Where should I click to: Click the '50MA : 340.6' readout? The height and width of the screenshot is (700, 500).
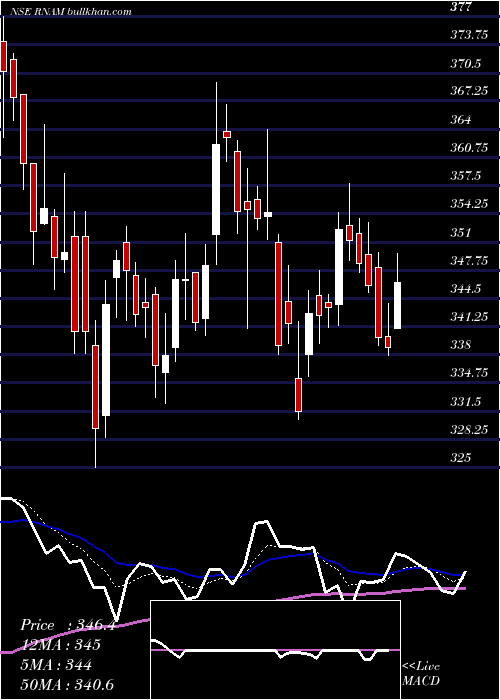click(x=66, y=685)
